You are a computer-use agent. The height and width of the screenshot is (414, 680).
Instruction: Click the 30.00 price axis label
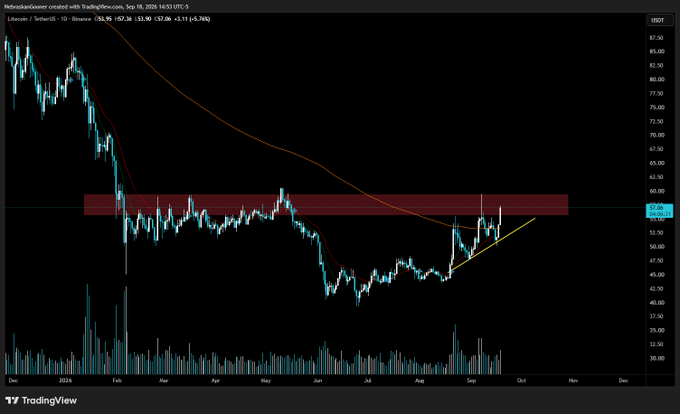(657, 358)
